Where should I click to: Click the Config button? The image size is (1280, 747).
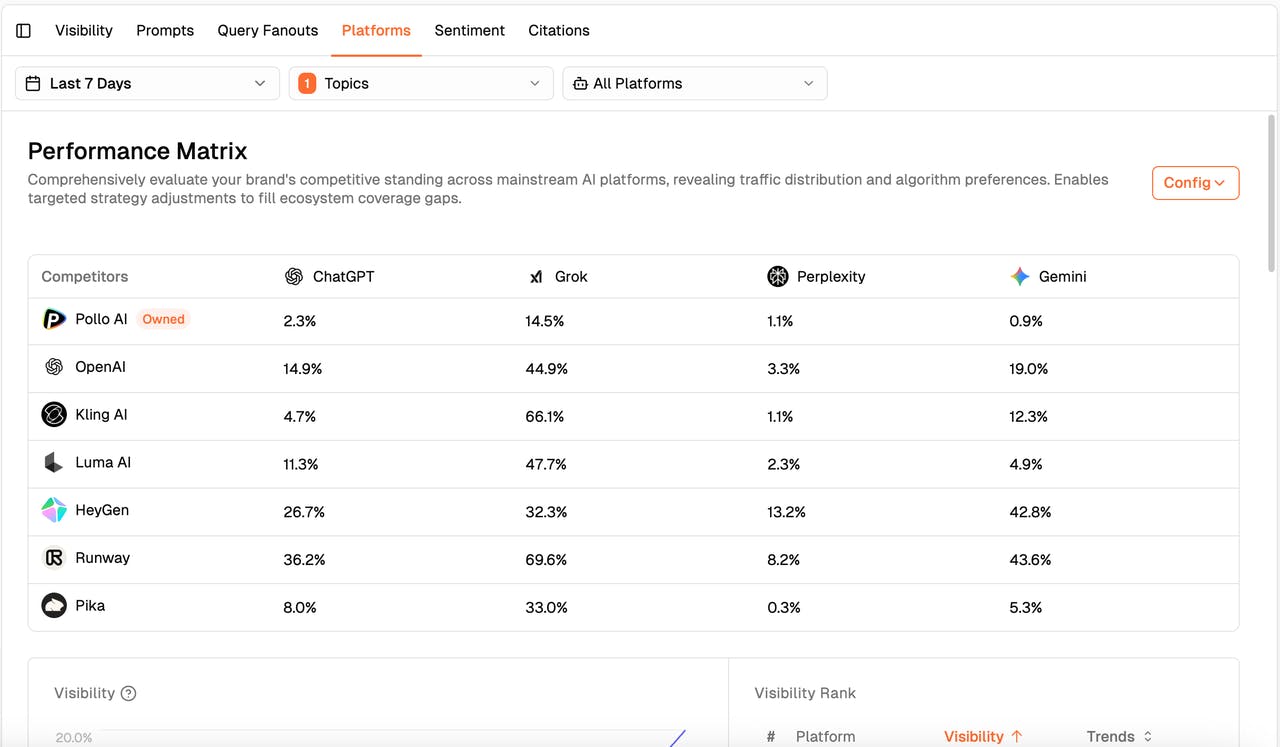tap(1195, 183)
